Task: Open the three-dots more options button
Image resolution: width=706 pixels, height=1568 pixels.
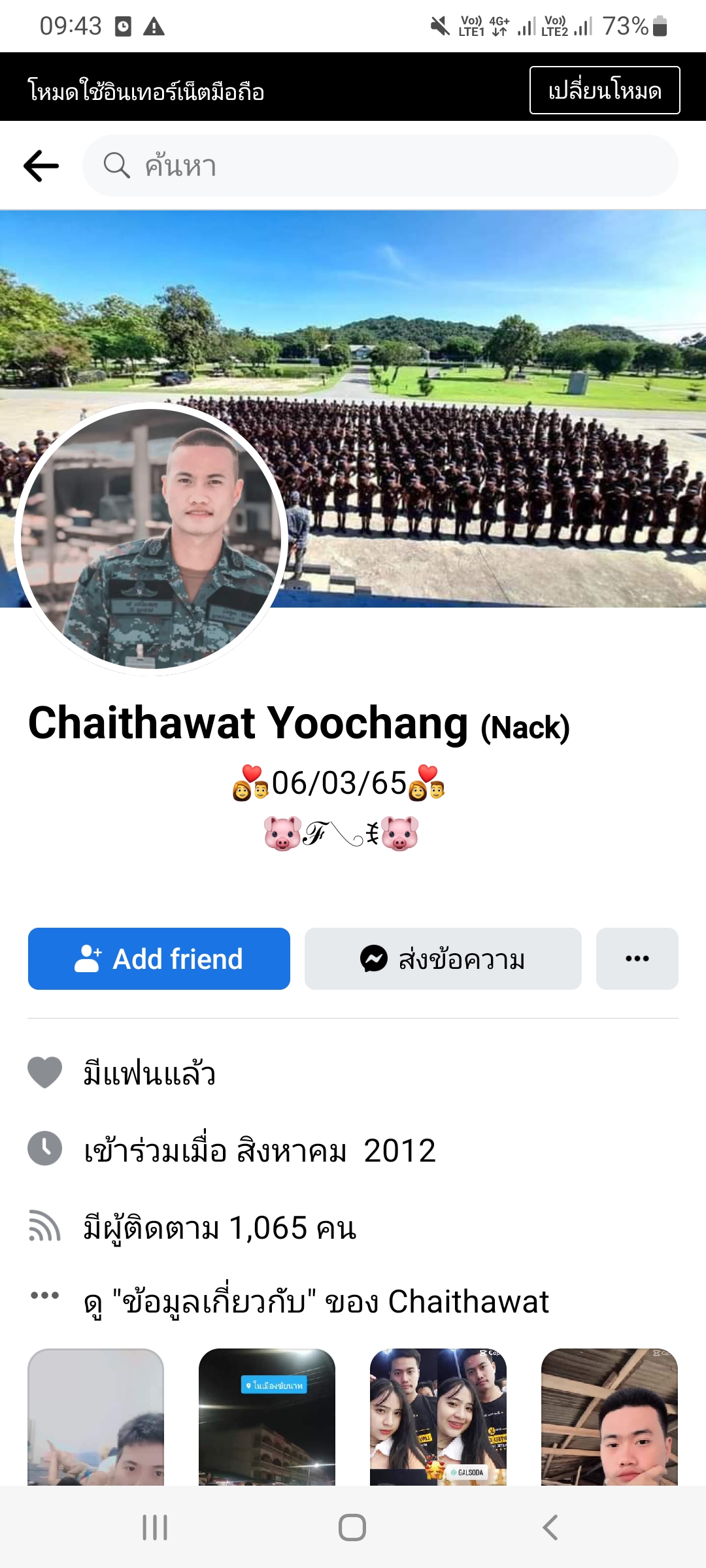Action: pyautogui.click(x=637, y=958)
